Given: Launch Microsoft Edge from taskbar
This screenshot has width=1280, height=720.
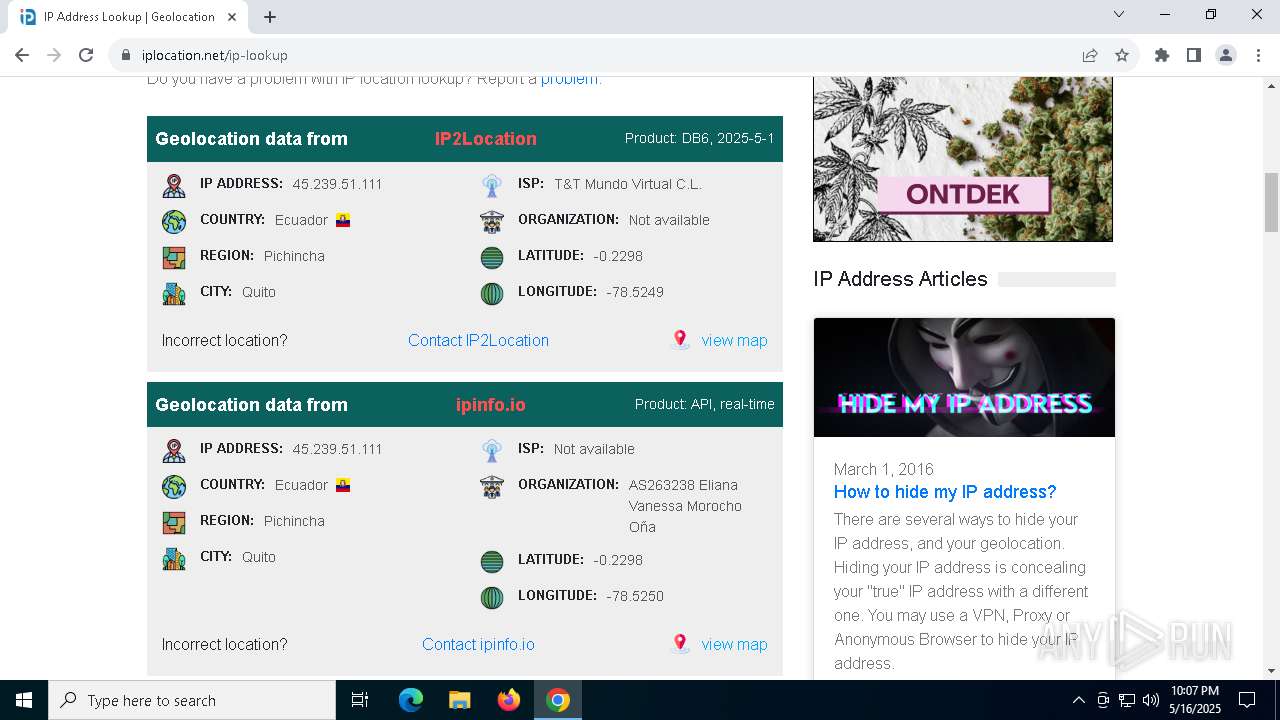Looking at the screenshot, I should (x=411, y=700).
